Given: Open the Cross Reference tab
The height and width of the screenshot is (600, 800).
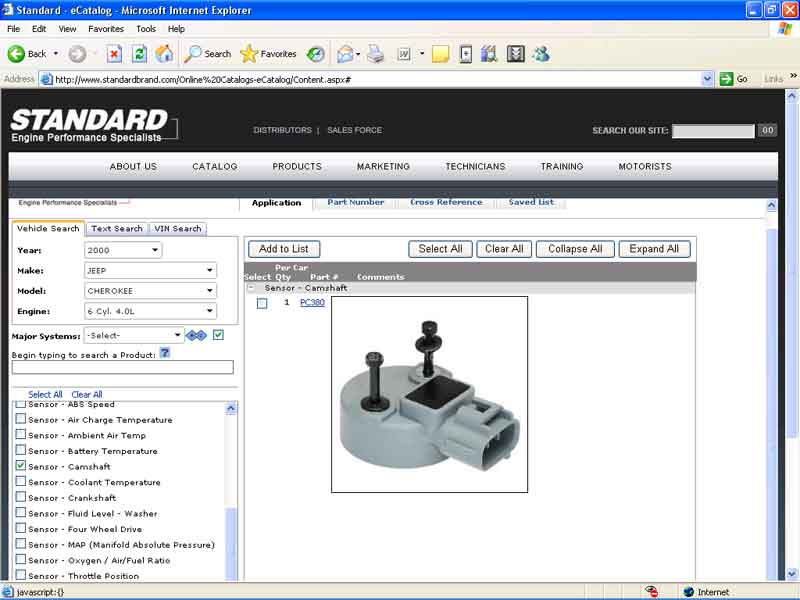Looking at the screenshot, I should click(446, 202).
